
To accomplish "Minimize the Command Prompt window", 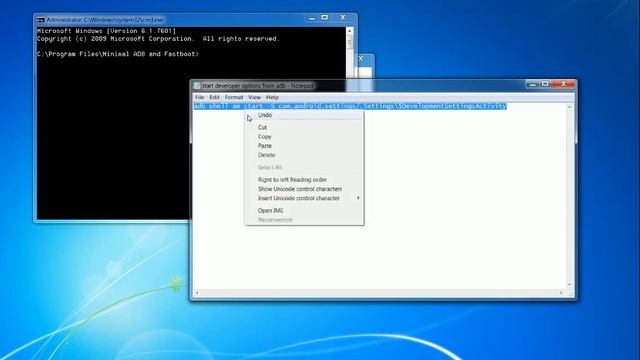I will click(312, 18).
